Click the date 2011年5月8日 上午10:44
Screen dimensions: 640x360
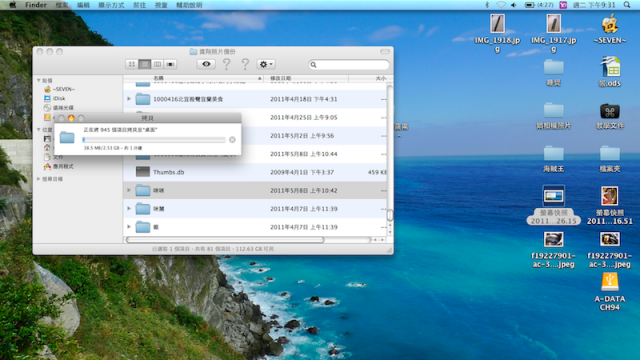304,154
